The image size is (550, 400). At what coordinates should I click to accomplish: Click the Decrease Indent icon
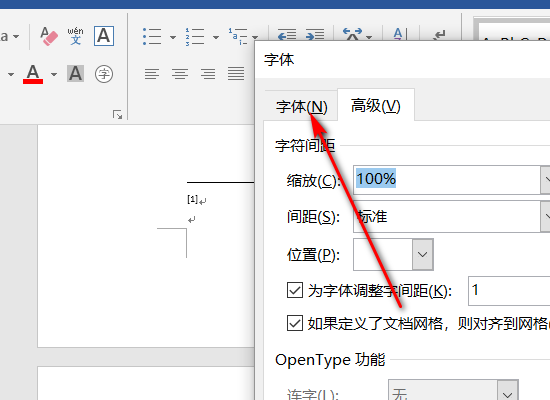tap(287, 35)
